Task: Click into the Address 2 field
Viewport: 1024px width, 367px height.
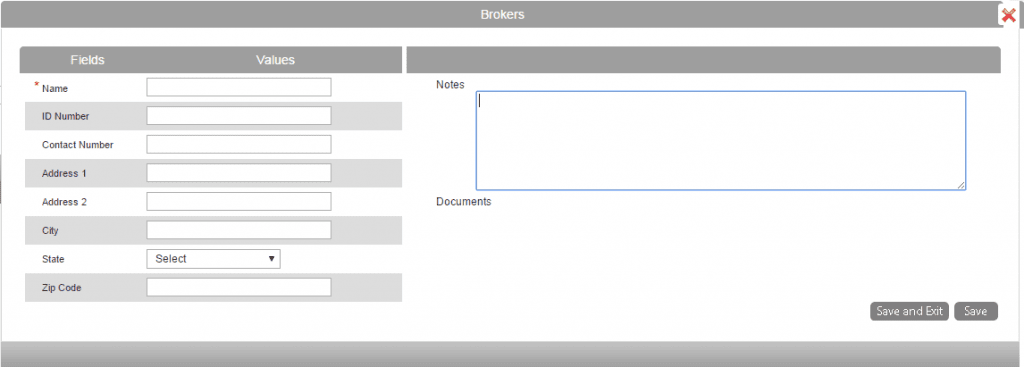Action: click(x=238, y=202)
